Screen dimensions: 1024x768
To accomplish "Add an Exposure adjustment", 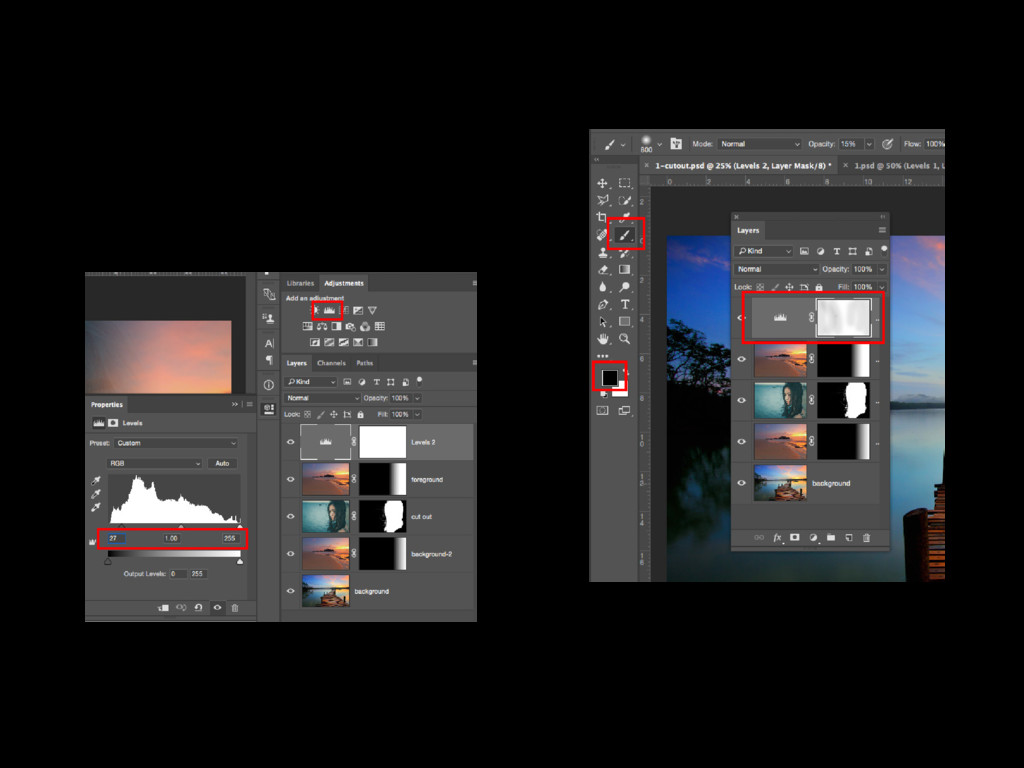I will (358, 310).
